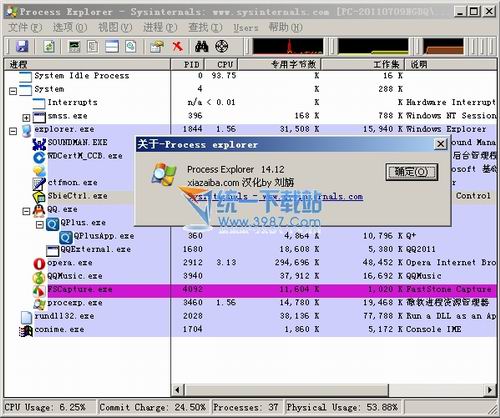
Task: Open the 查找(I) menu
Action: pos(205,27)
